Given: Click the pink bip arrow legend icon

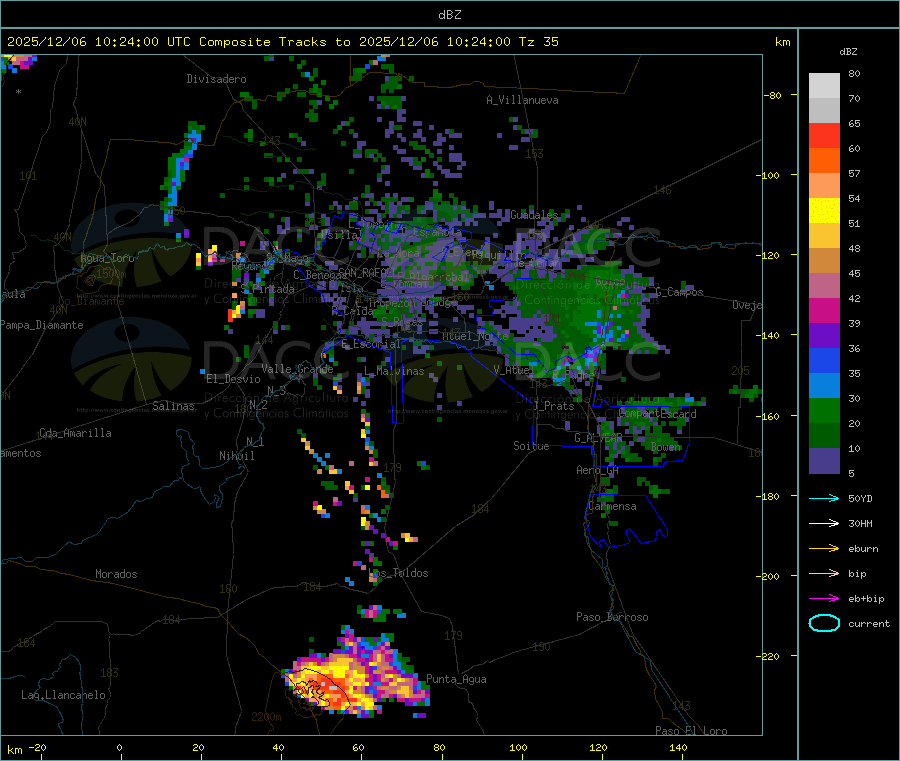Looking at the screenshot, I should pos(824,573).
